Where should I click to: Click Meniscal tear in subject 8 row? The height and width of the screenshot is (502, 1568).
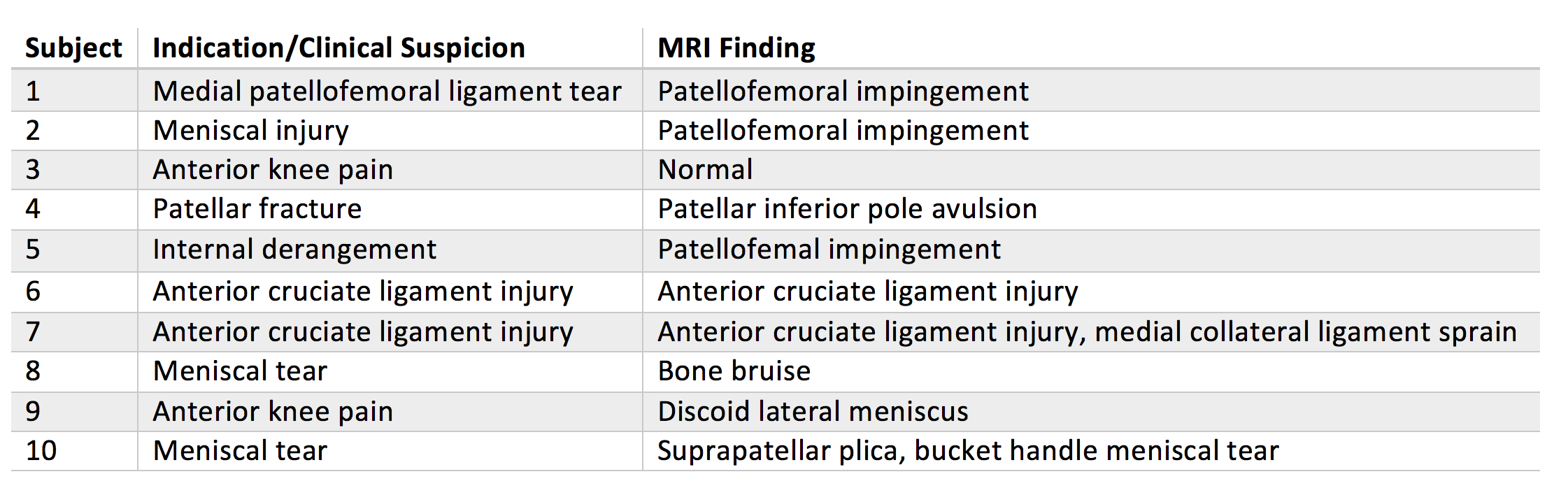click(x=240, y=371)
